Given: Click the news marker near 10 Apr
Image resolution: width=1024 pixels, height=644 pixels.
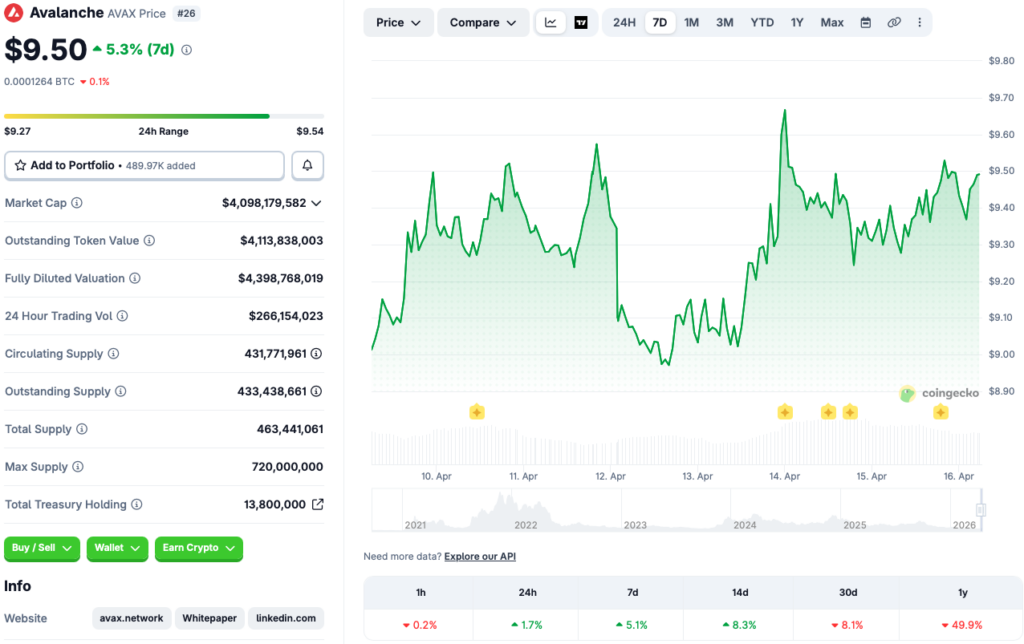Looking at the screenshot, I should (477, 412).
